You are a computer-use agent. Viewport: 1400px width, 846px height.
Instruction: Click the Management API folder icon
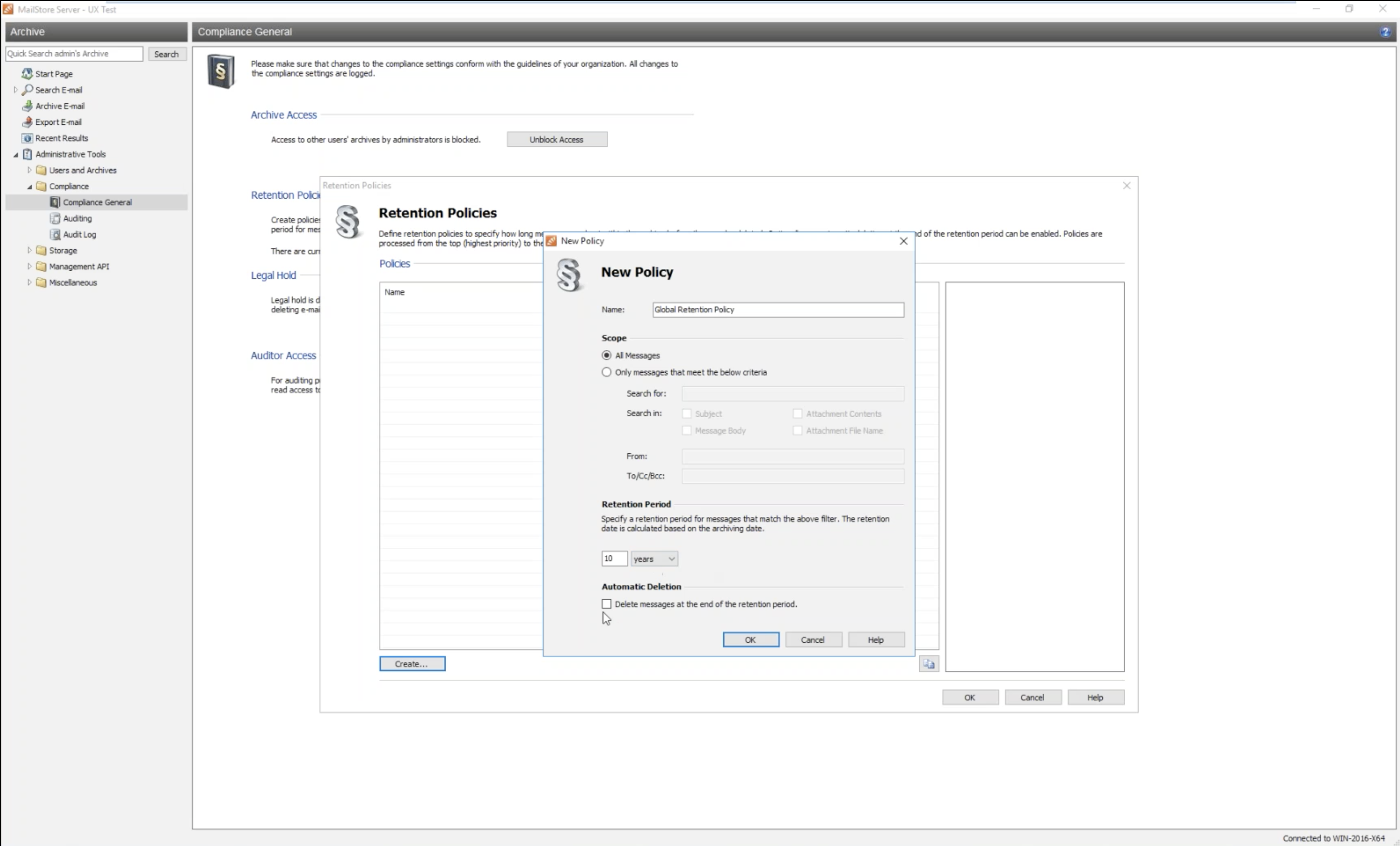(41, 266)
